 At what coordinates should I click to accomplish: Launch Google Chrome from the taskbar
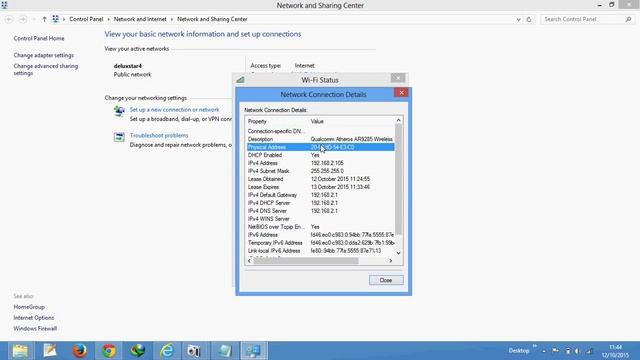tap(109, 351)
